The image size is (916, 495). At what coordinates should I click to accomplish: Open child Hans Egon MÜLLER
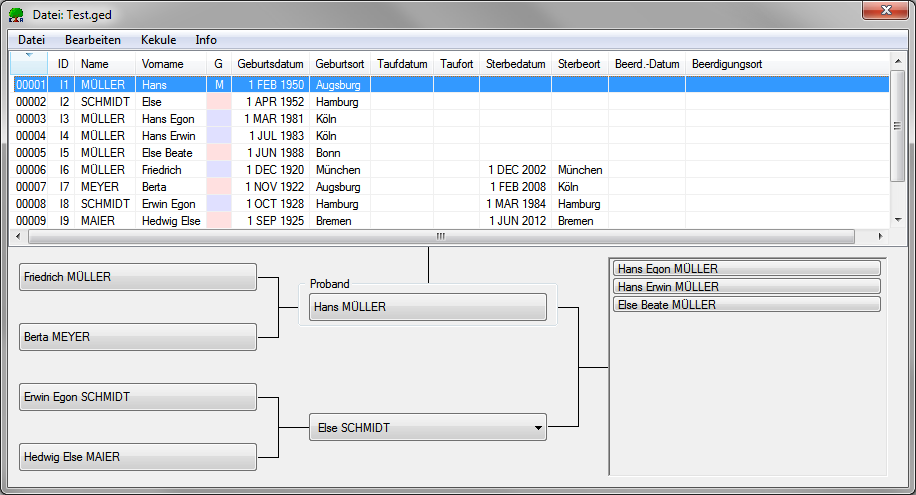pos(747,268)
